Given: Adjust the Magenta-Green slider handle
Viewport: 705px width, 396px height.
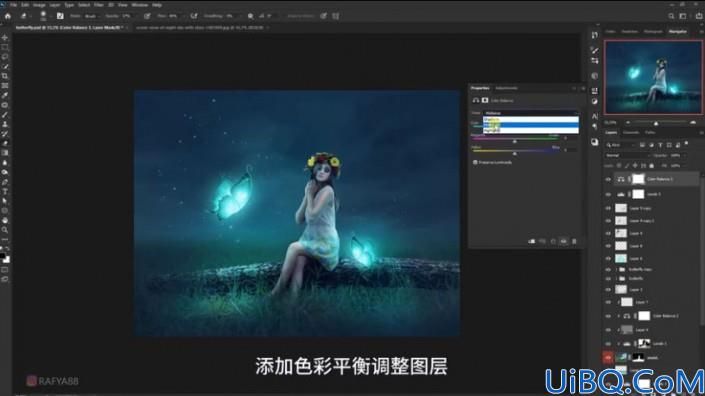Looking at the screenshot, I should (x=515, y=141).
